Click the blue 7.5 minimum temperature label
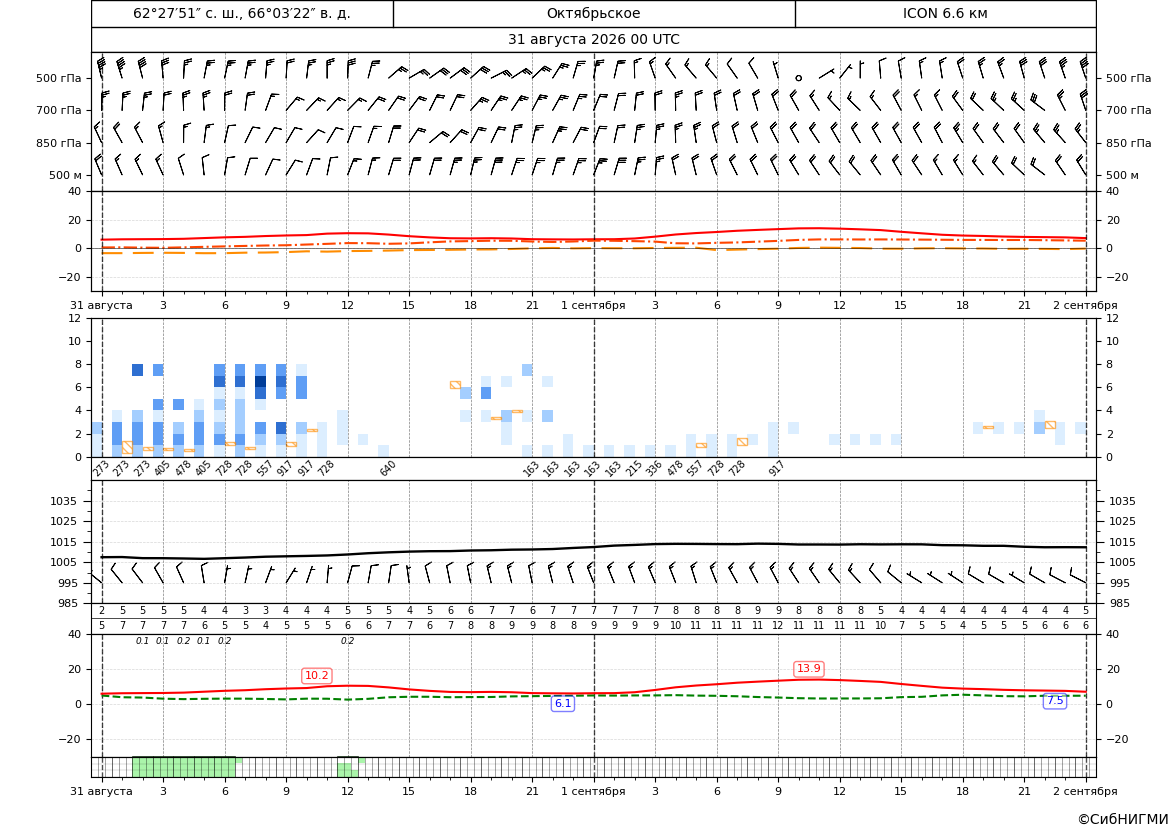 click(x=1055, y=701)
